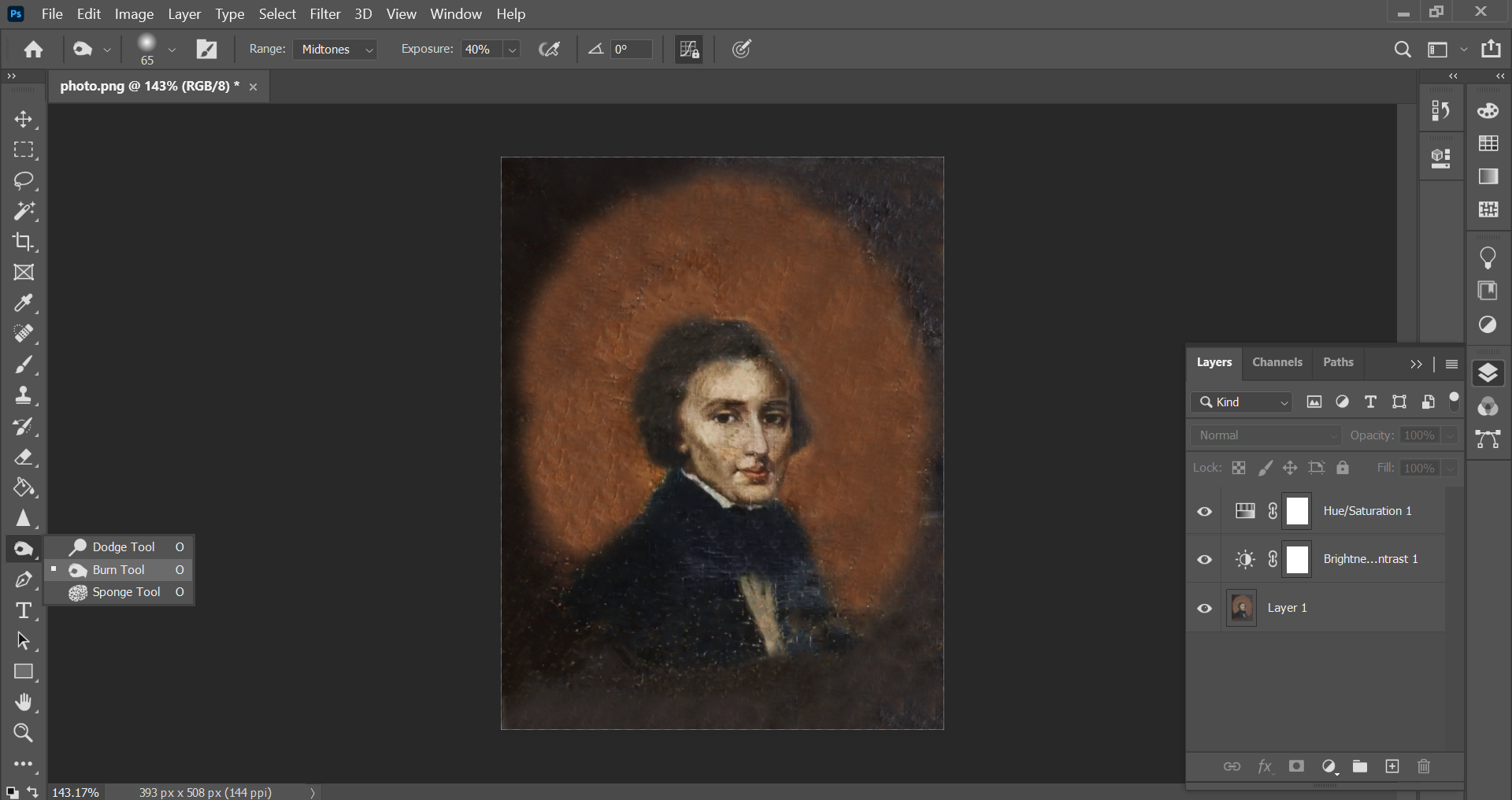
Task: Toggle visibility of Layer 1
Action: pyautogui.click(x=1204, y=608)
